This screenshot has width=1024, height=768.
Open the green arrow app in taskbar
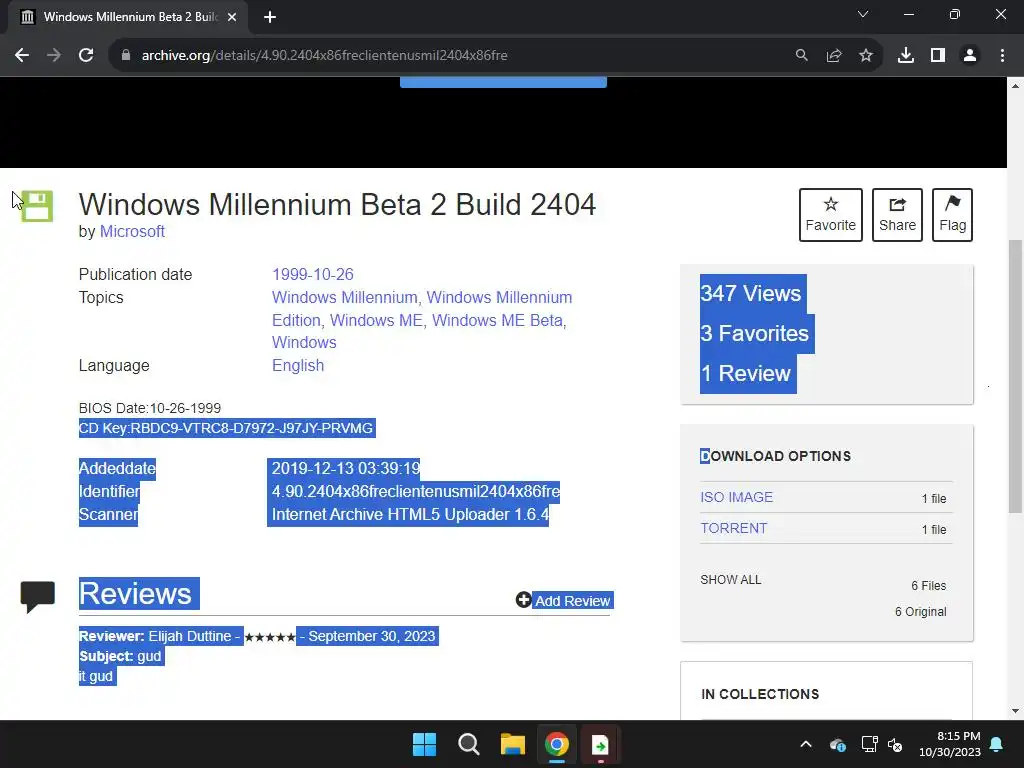[600, 744]
